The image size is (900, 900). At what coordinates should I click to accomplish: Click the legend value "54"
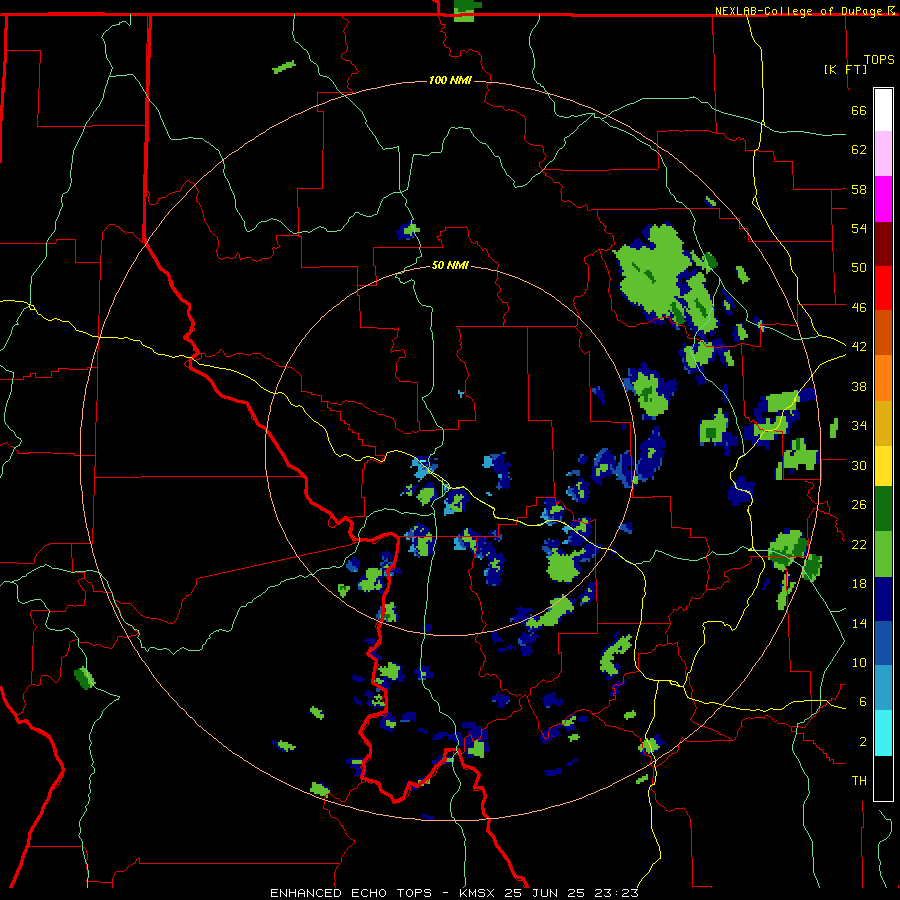[x=859, y=228]
